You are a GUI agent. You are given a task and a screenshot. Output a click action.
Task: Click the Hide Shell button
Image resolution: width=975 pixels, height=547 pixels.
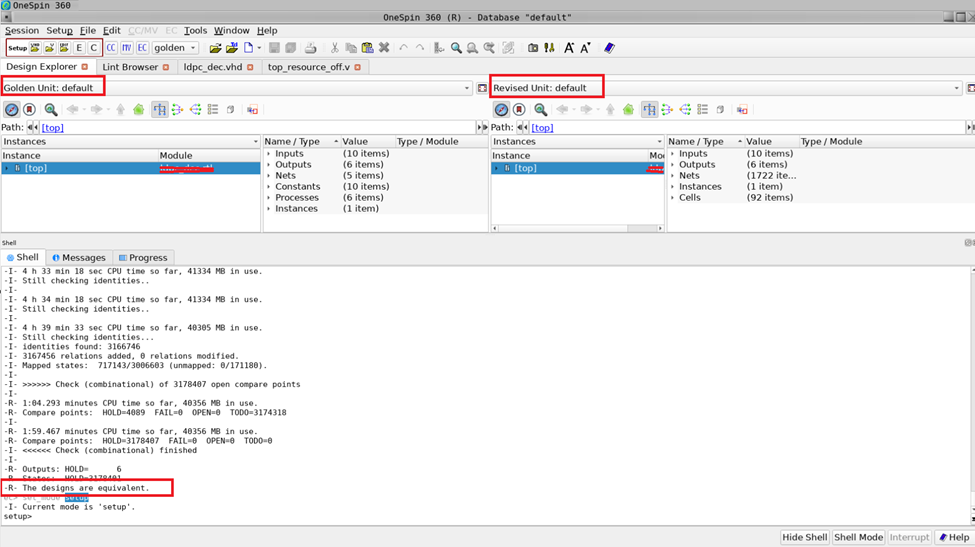point(804,537)
